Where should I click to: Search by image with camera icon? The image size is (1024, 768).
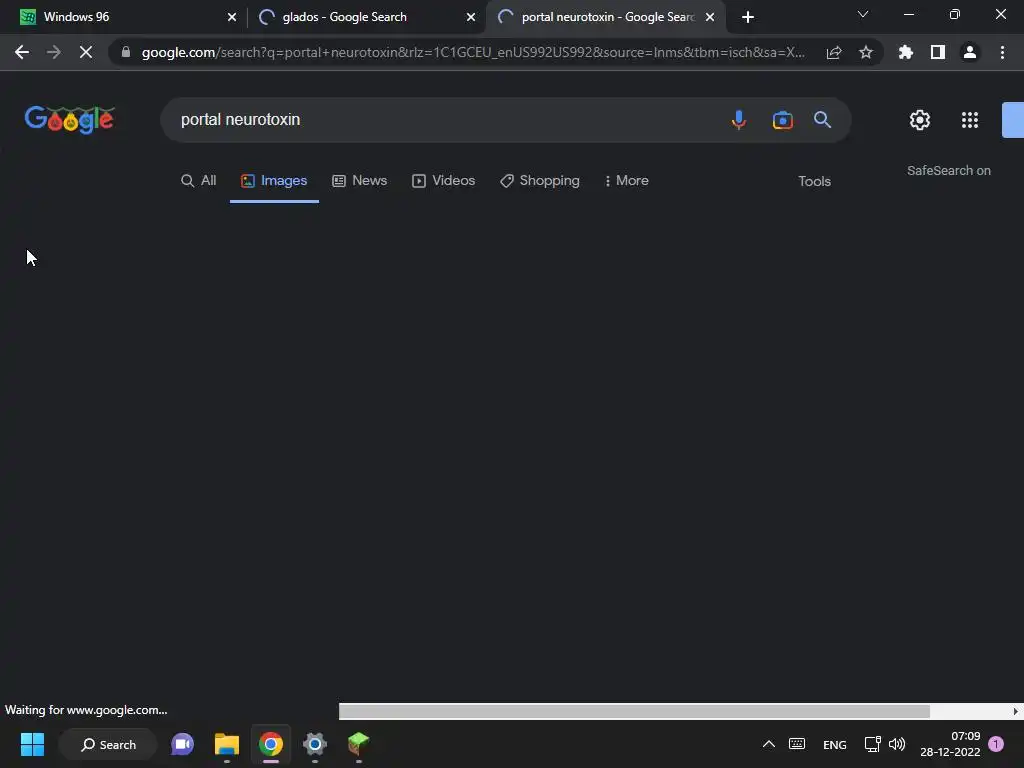click(782, 120)
